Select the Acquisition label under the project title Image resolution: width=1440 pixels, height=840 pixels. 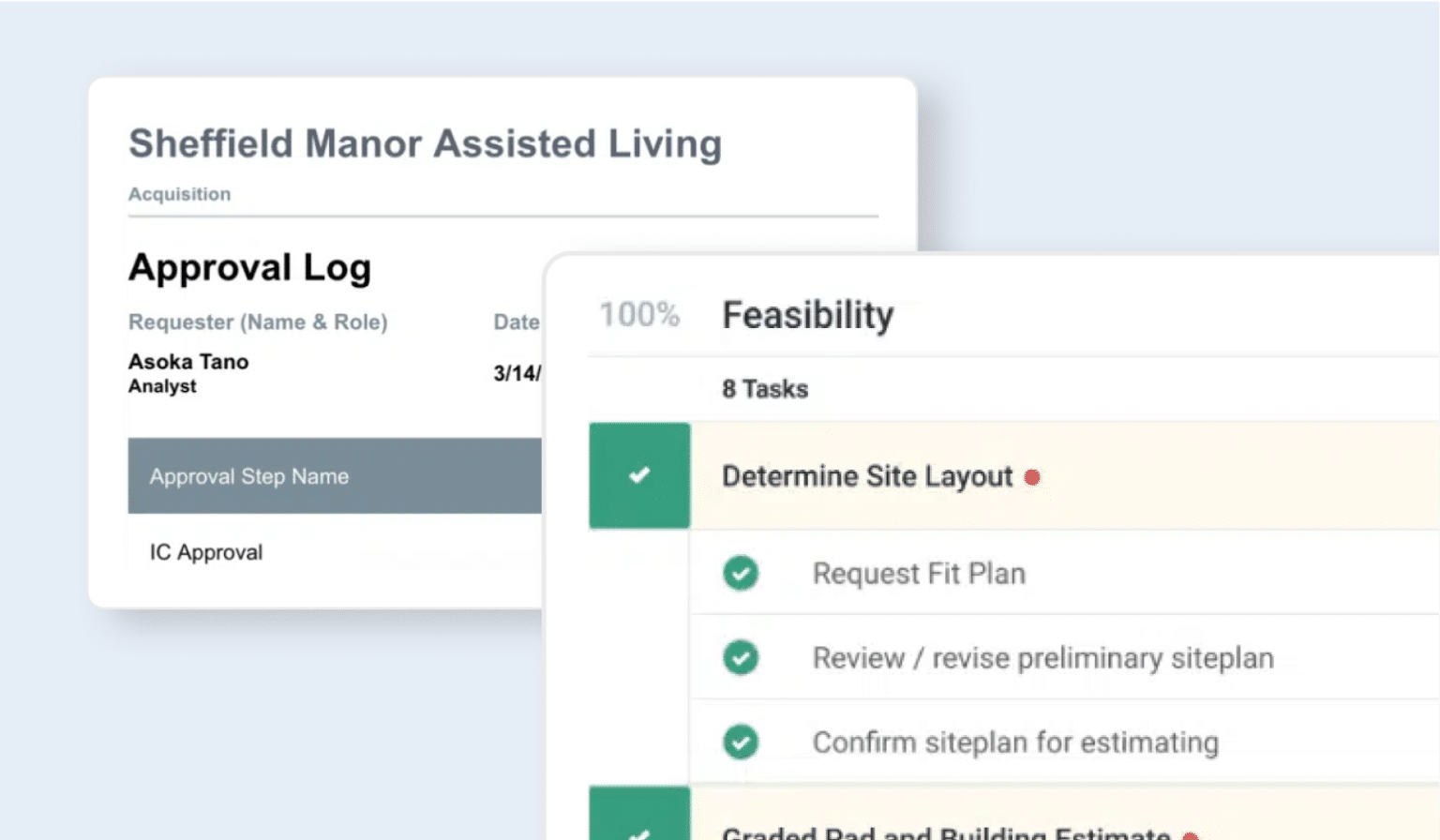coord(179,194)
